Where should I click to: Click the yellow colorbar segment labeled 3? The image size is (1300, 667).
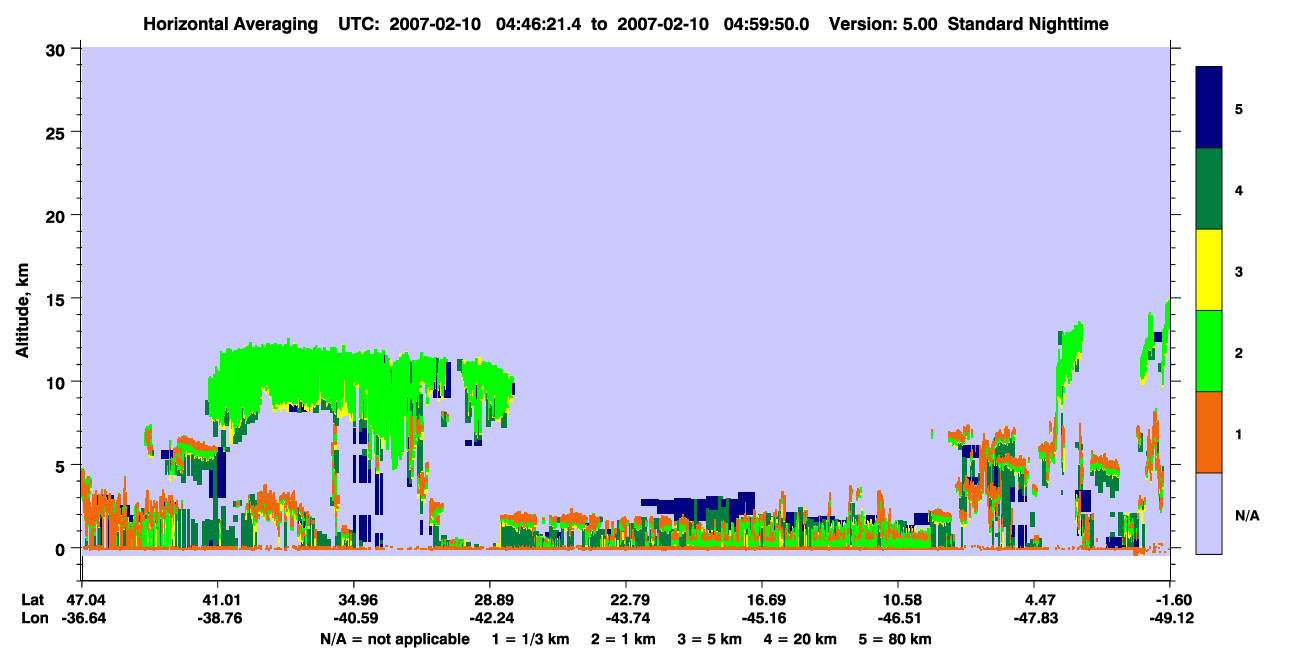coord(1209,270)
